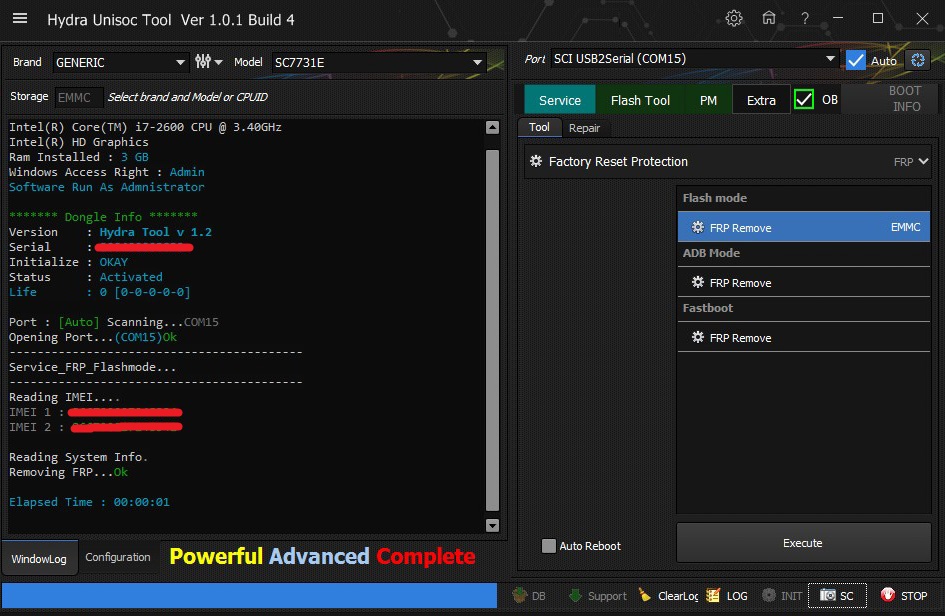The width and height of the screenshot is (945, 616).
Task: Click the 'Removing FRP...Ok' log line
Action: [68, 472]
